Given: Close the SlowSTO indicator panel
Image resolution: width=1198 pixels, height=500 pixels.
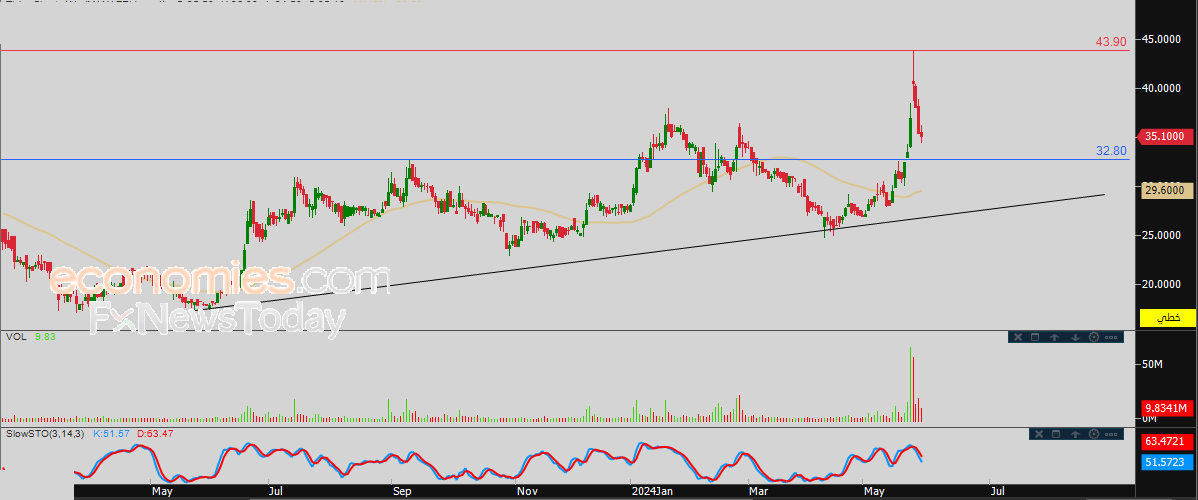Looking at the screenshot, I should coord(1039,434).
